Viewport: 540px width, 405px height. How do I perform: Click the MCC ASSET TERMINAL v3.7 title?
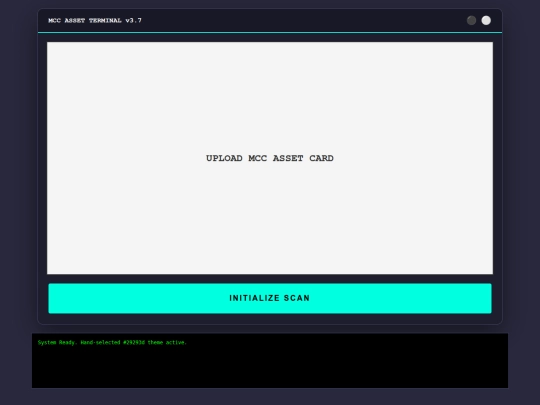pos(95,20)
